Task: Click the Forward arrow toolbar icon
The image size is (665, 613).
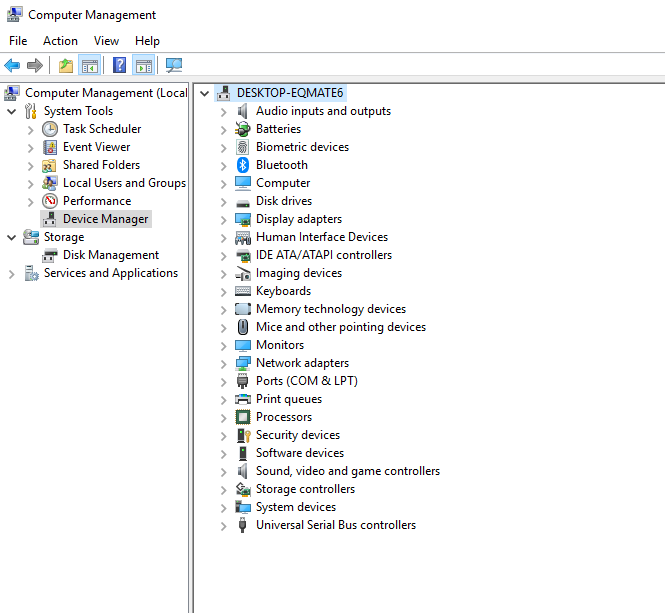Action: [x=35, y=65]
